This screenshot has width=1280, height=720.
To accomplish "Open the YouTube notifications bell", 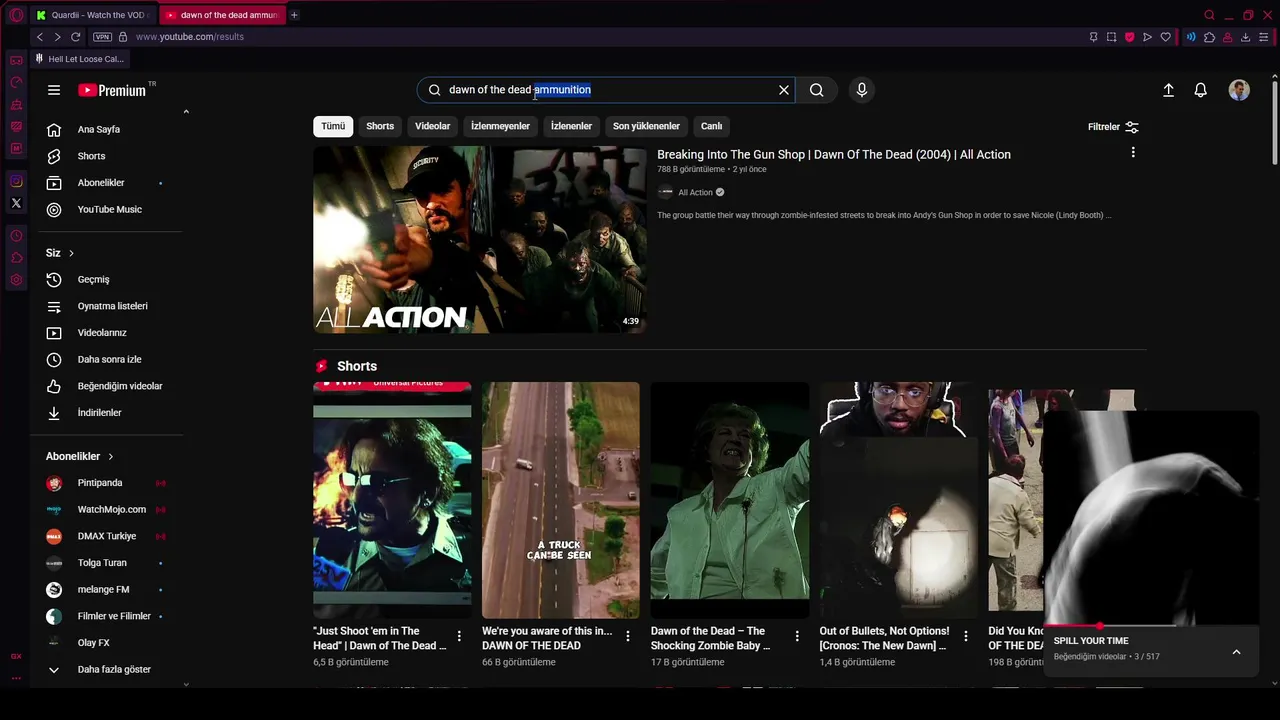I will tap(1201, 90).
